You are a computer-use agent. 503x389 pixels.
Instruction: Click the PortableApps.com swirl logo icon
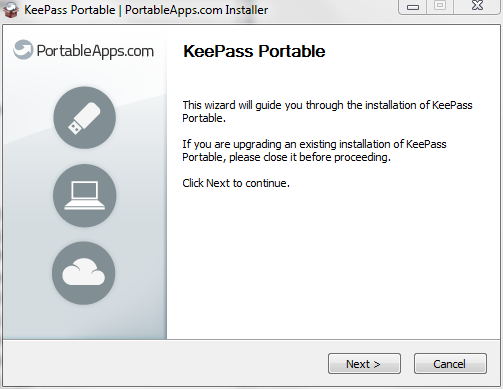click(23, 50)
